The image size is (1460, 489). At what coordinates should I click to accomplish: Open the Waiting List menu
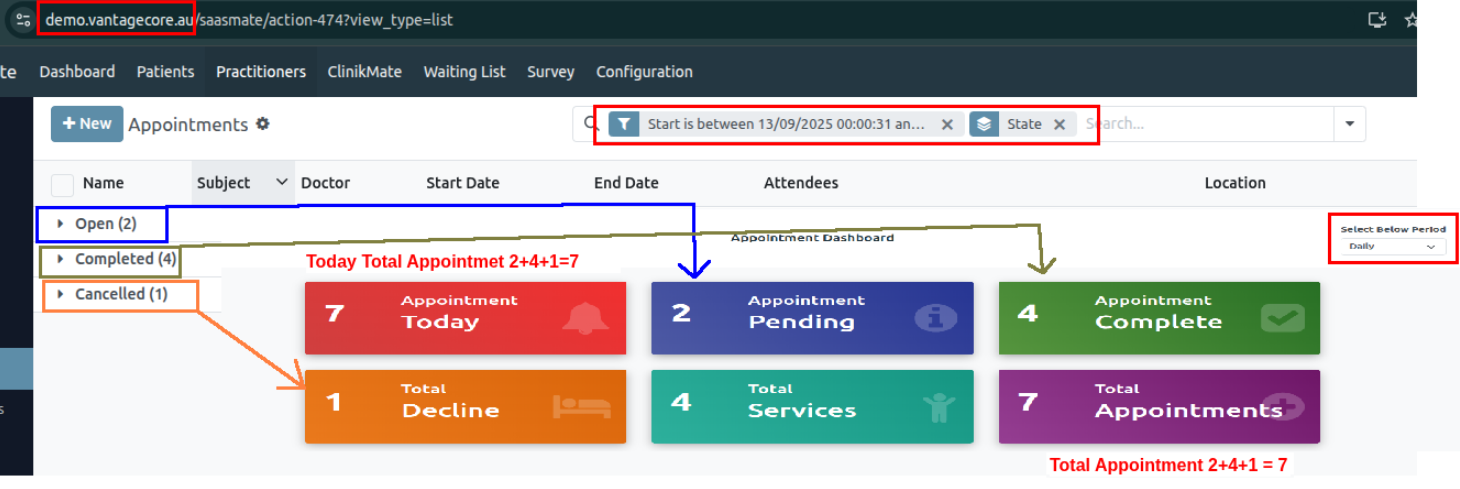[464, 72]
